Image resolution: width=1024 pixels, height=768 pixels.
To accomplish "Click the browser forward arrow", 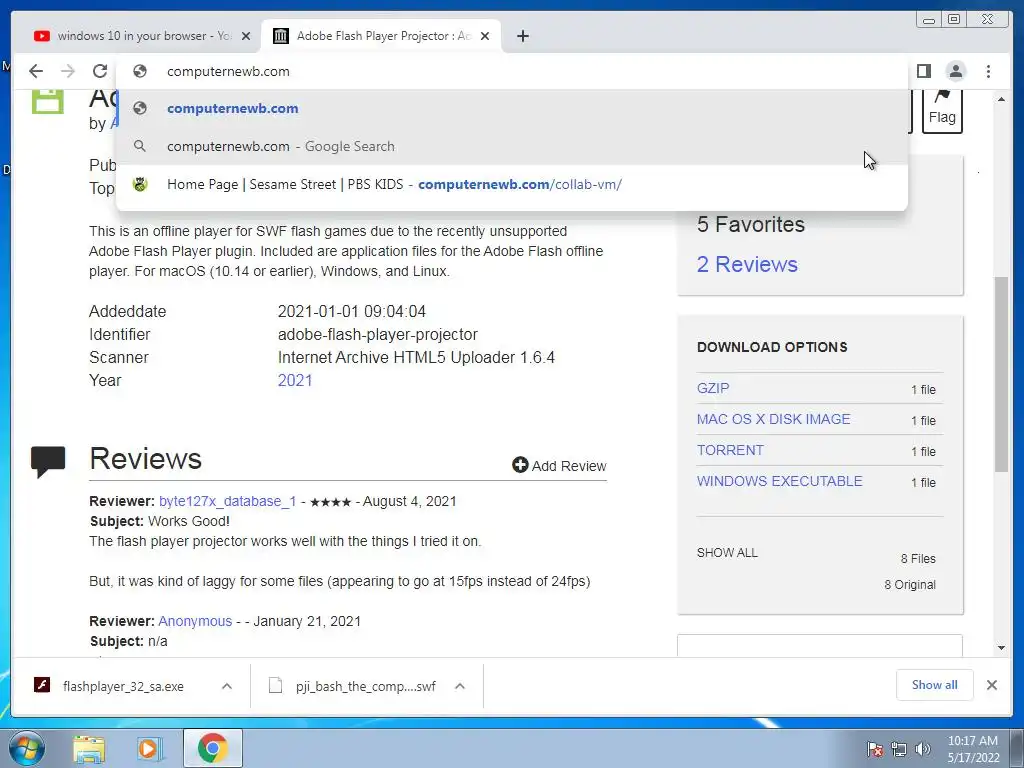I will click(68, 71).
